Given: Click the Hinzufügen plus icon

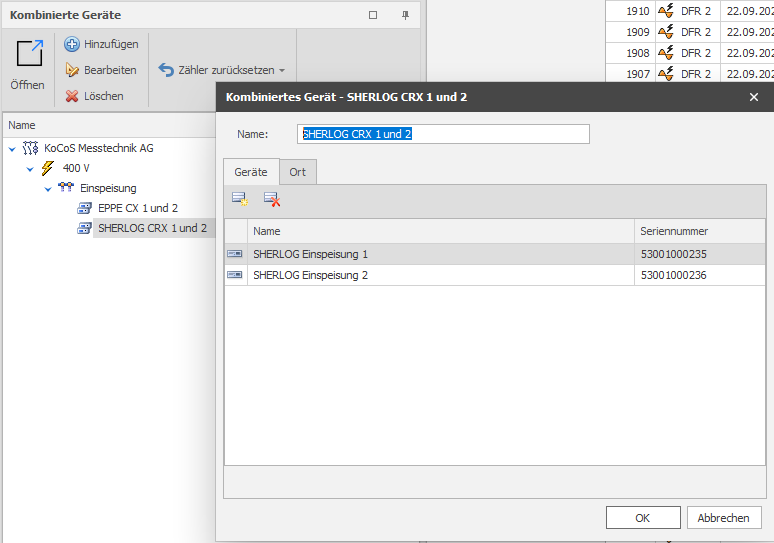Looking at the screenshot, I should click(72, 44).
